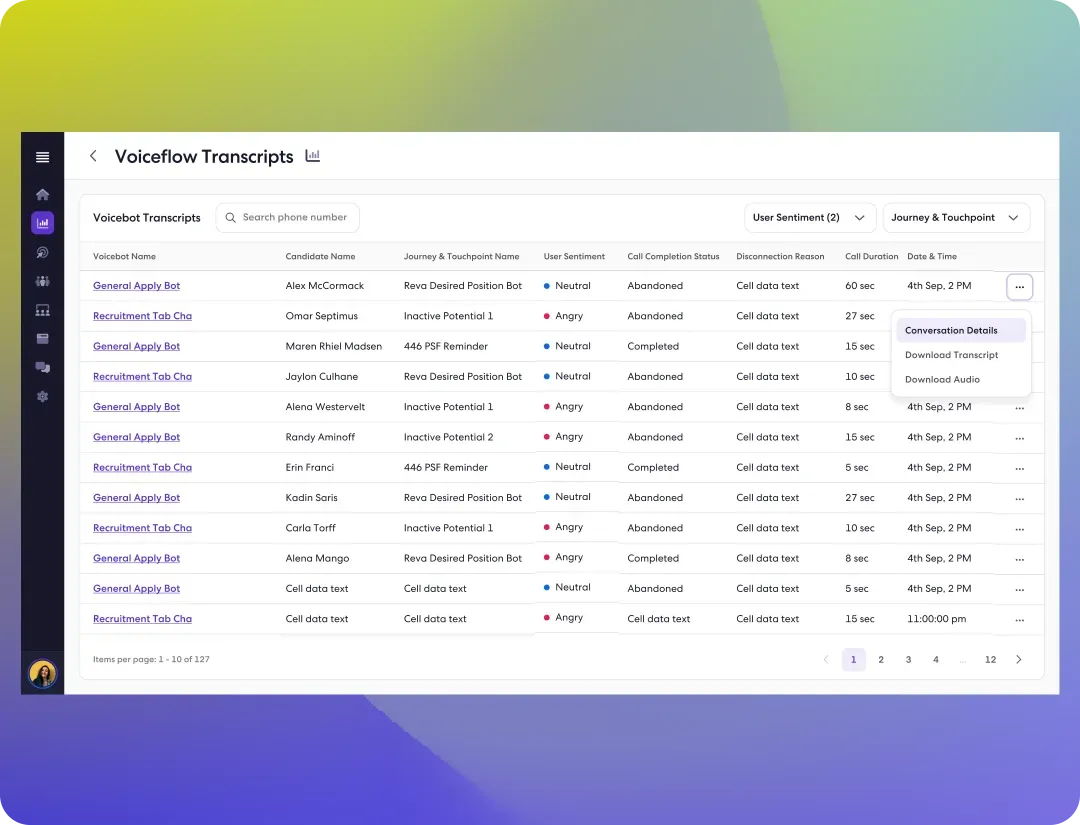The height and width of the screenshot is (825, 1080).
Task: Open the hamburger menu in the sidebar
Action: click(x=42, y=157)
